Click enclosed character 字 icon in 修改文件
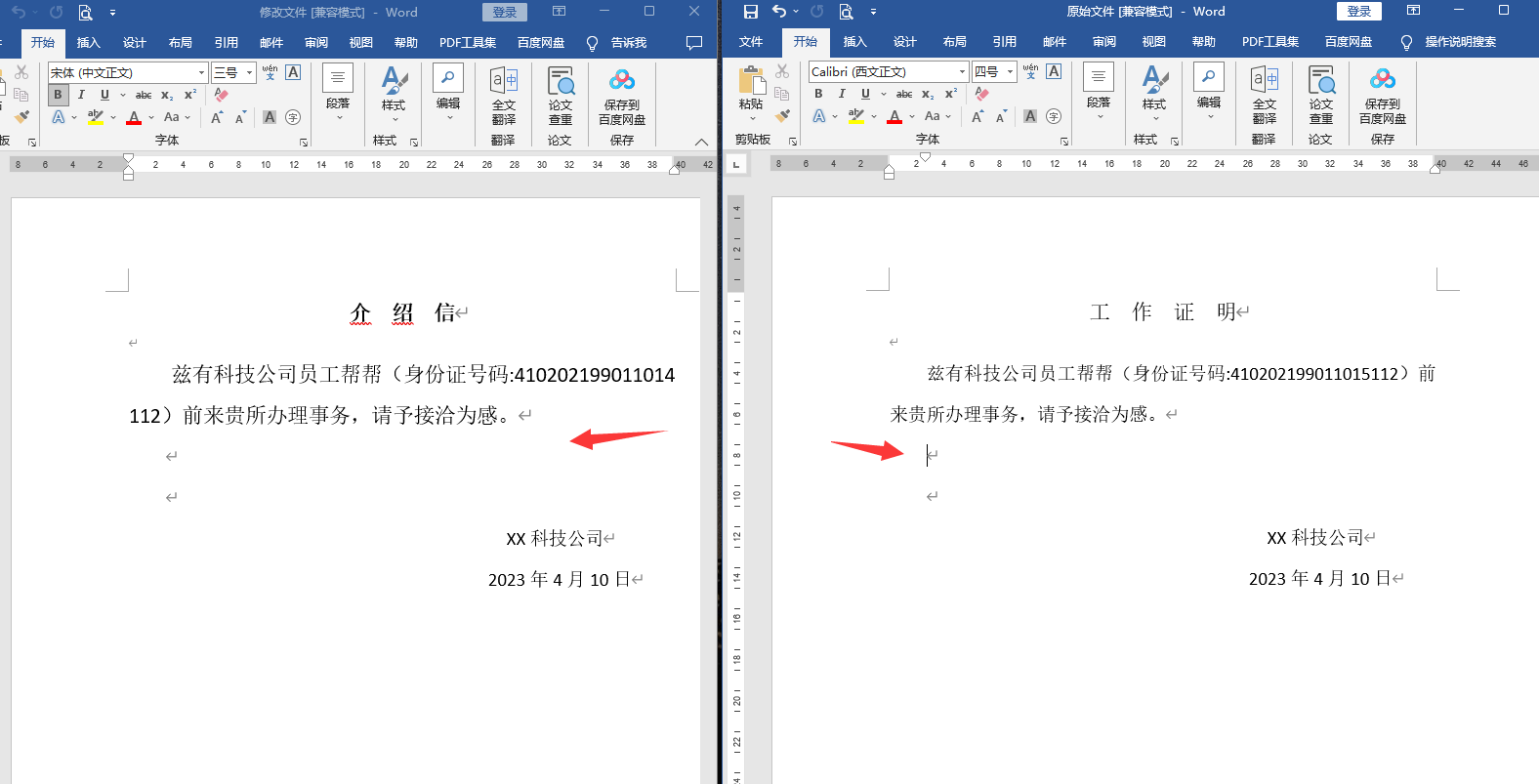1539x784 pixels. [293, 117]
